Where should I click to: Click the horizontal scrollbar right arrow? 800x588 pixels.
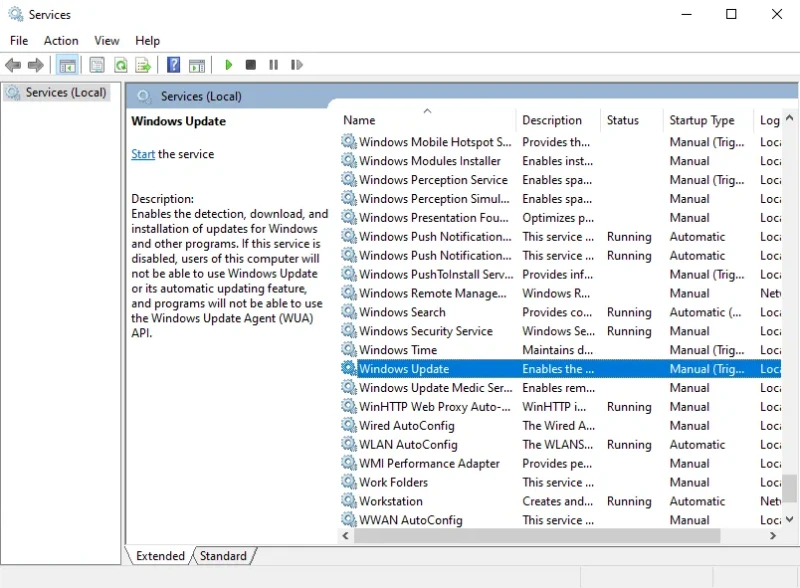pyautogui.click(x=773, y=535)
